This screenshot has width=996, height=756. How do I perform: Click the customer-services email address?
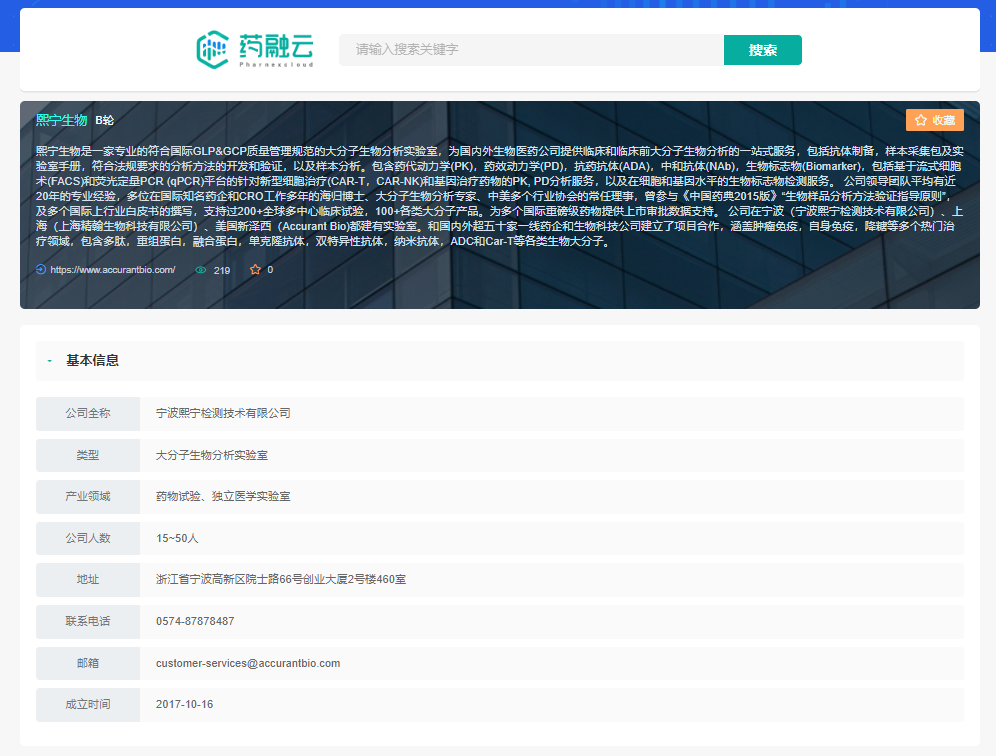[x=248, y=663]
